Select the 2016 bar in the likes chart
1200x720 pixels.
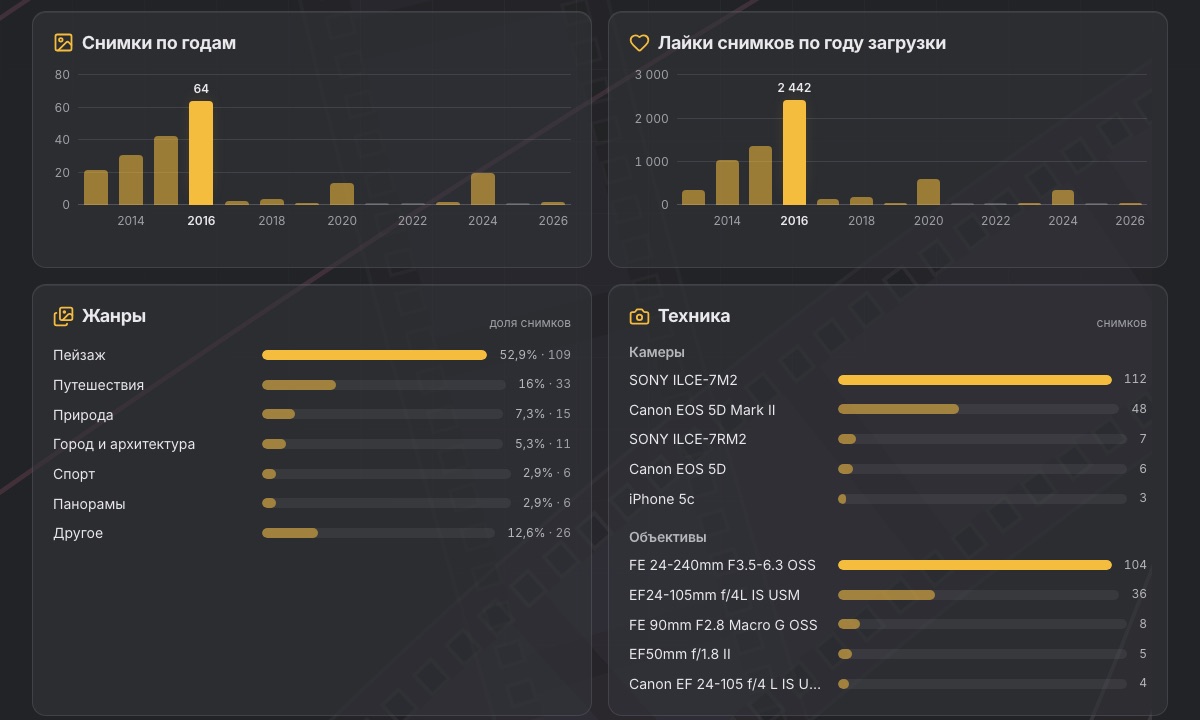(794, 152)
